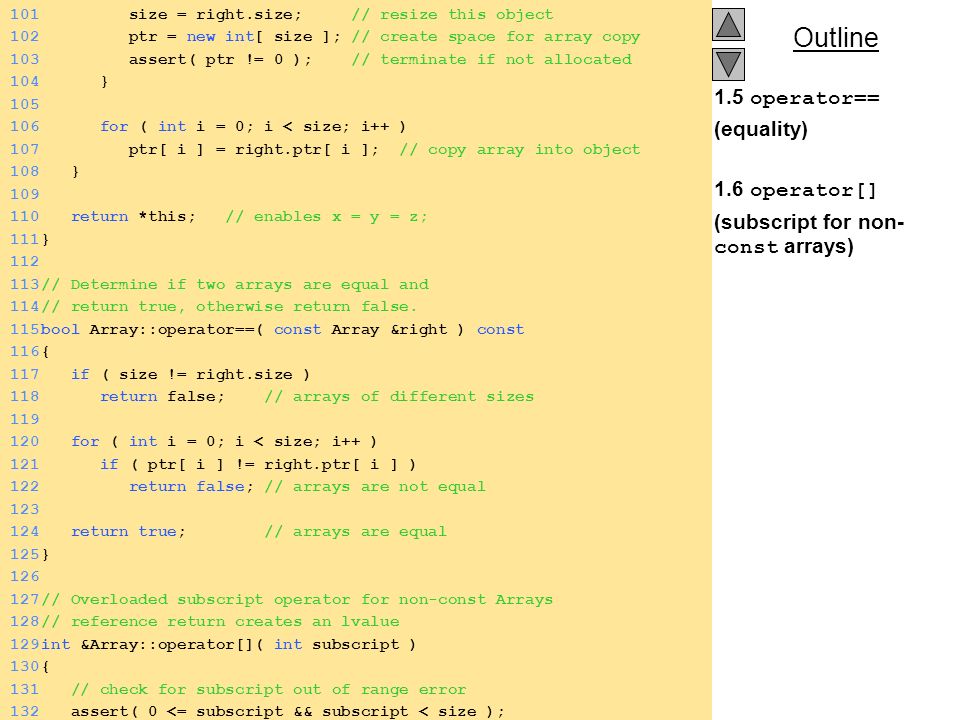The height and width of the screenshot is (720, 960).
Task: Click line 117 'if ( size != right.size )'
Action: pyautogui.click(x=190, y=375)
